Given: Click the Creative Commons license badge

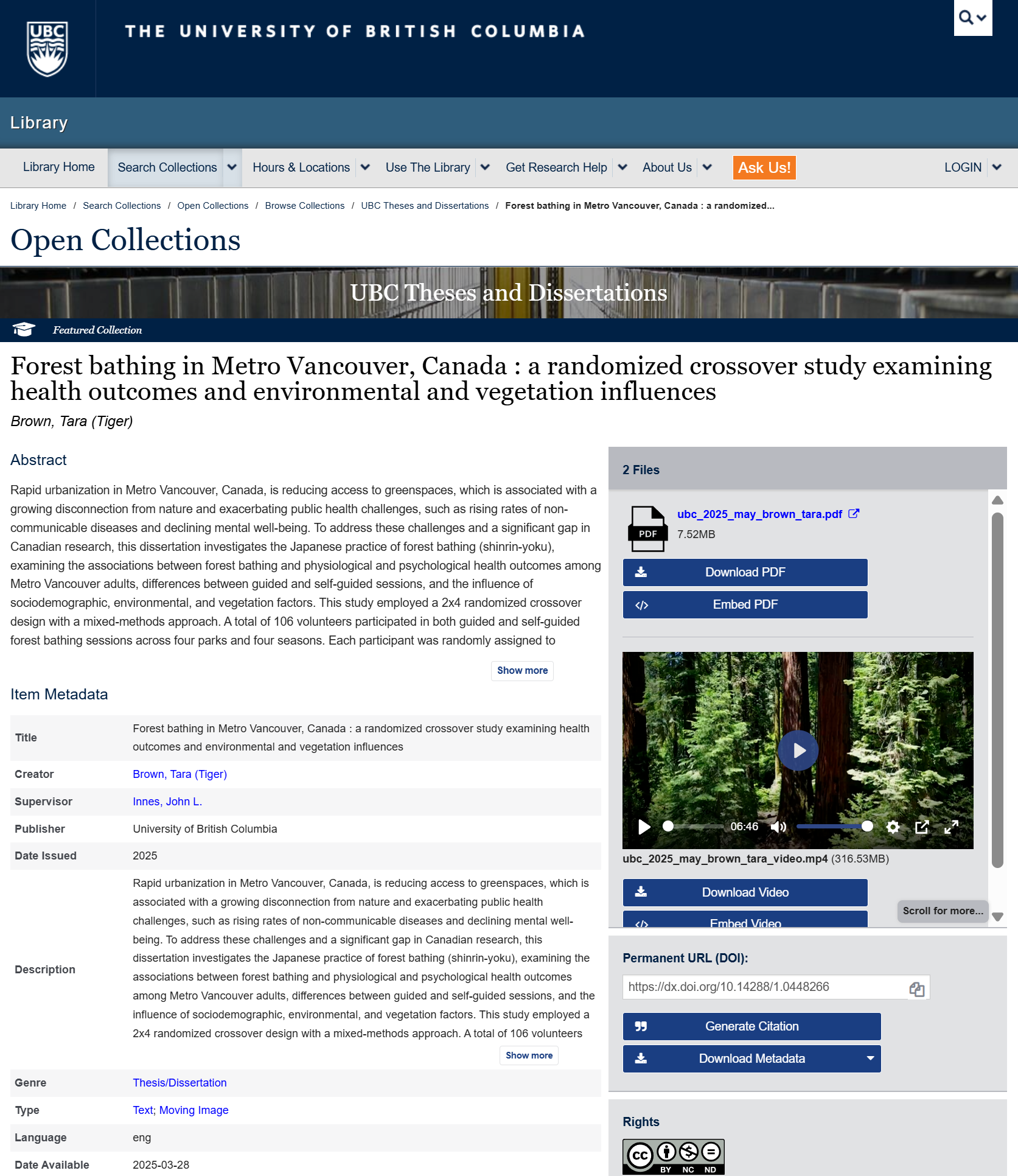Looking at the screenshot, I should 673,1157.
